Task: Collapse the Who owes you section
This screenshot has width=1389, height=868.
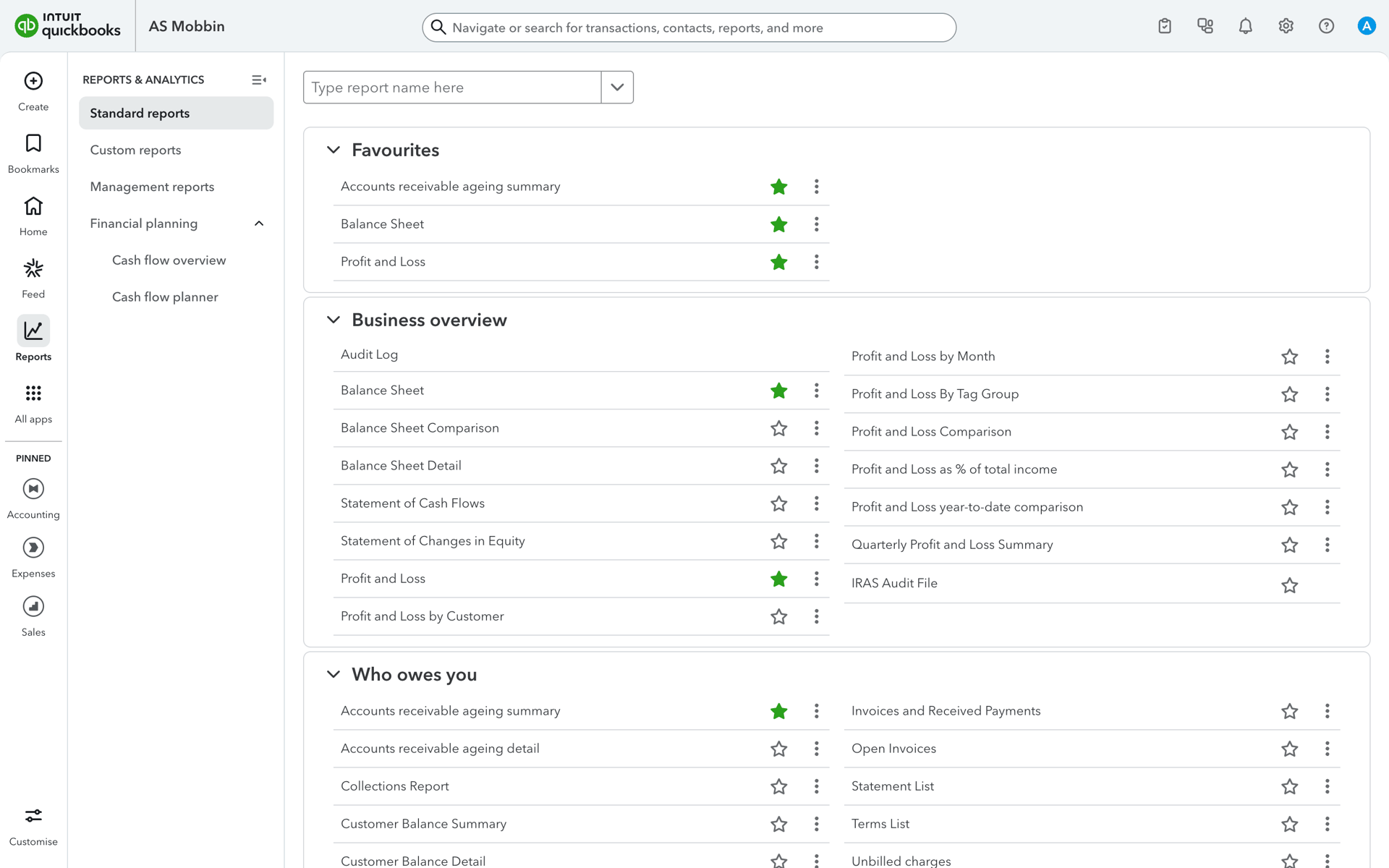Action: (x=334, y=674)
